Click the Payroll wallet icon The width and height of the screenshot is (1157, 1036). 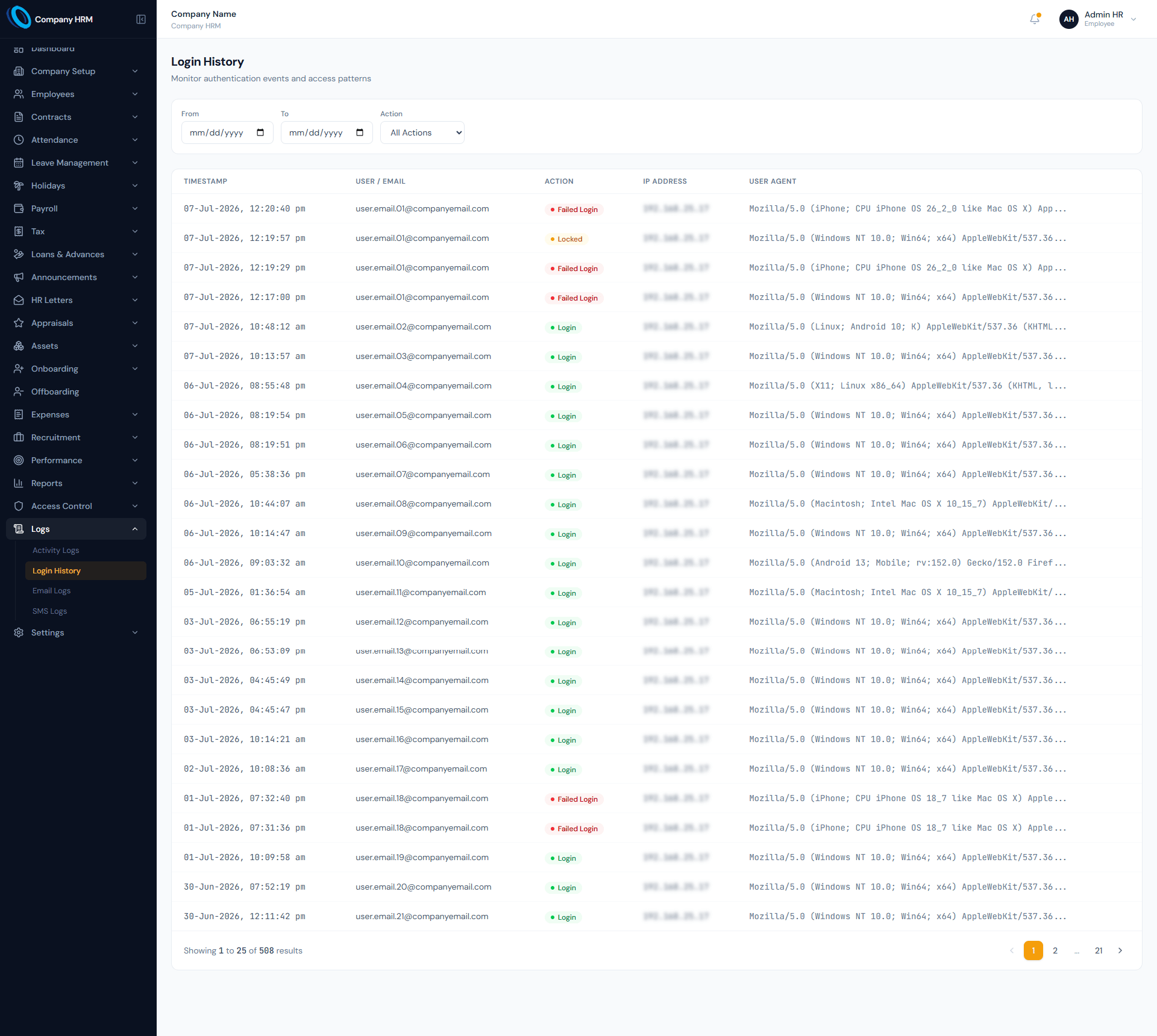[19, 208]
